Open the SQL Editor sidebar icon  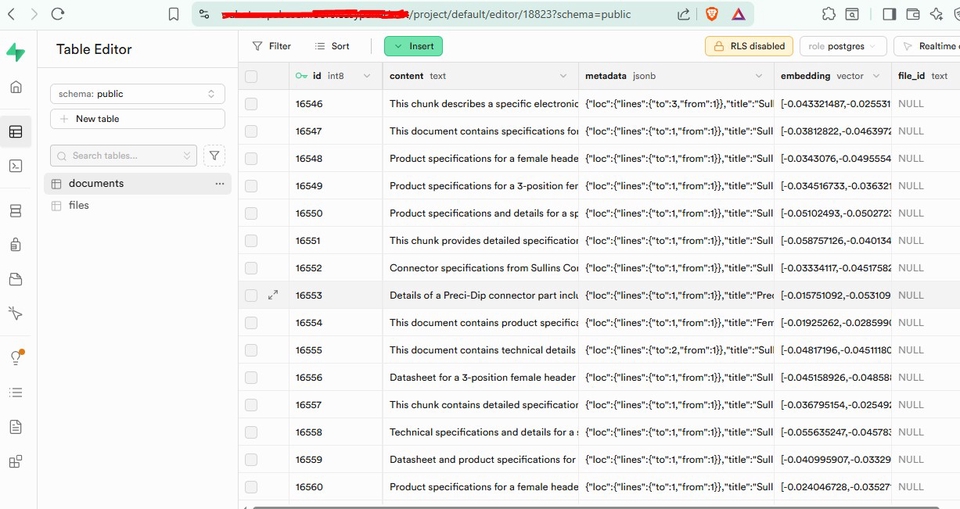click(x=16, y=166)
